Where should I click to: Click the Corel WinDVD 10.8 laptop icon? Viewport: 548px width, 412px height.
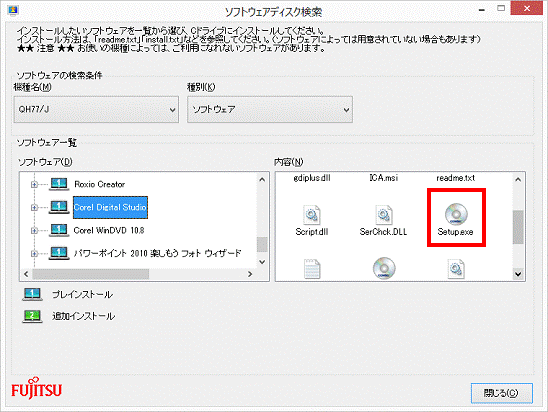coord(59,230)
